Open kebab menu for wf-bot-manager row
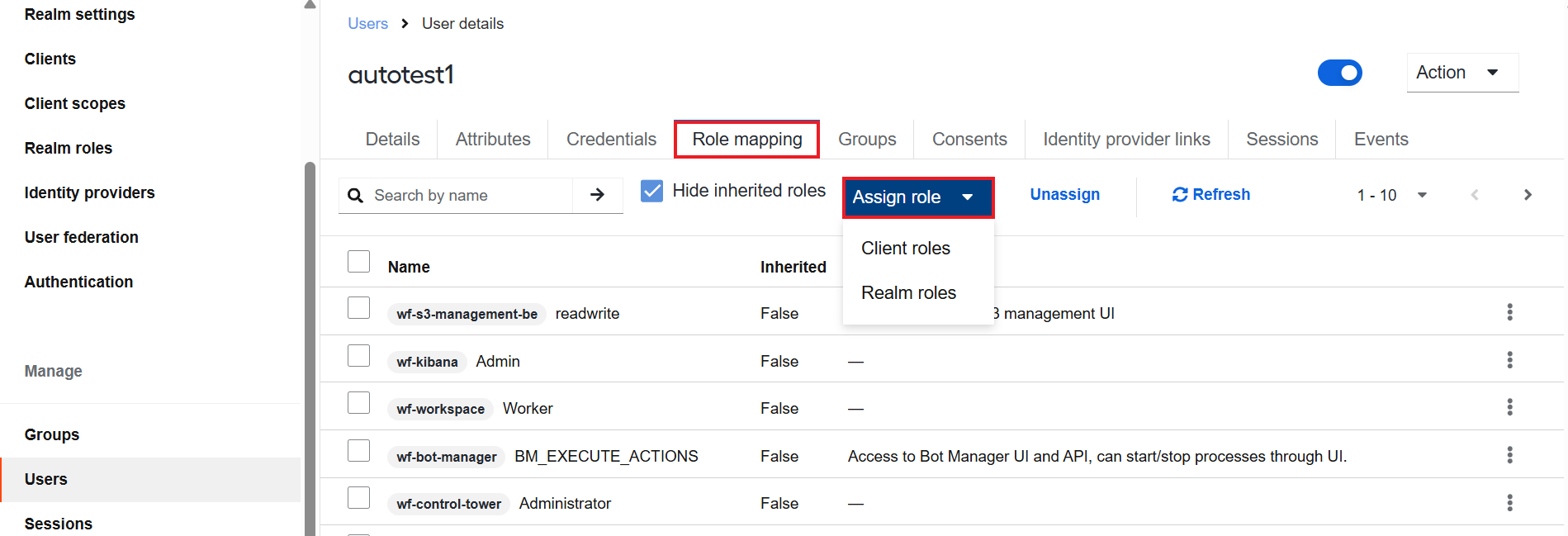 (1509, 455)
